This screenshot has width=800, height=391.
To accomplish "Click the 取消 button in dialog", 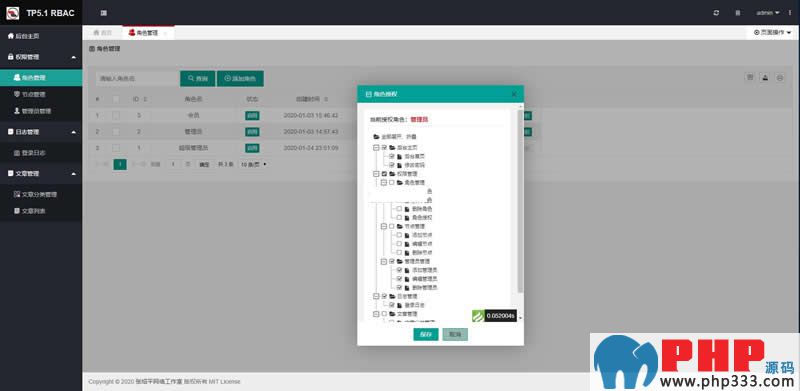I will 455,334.
